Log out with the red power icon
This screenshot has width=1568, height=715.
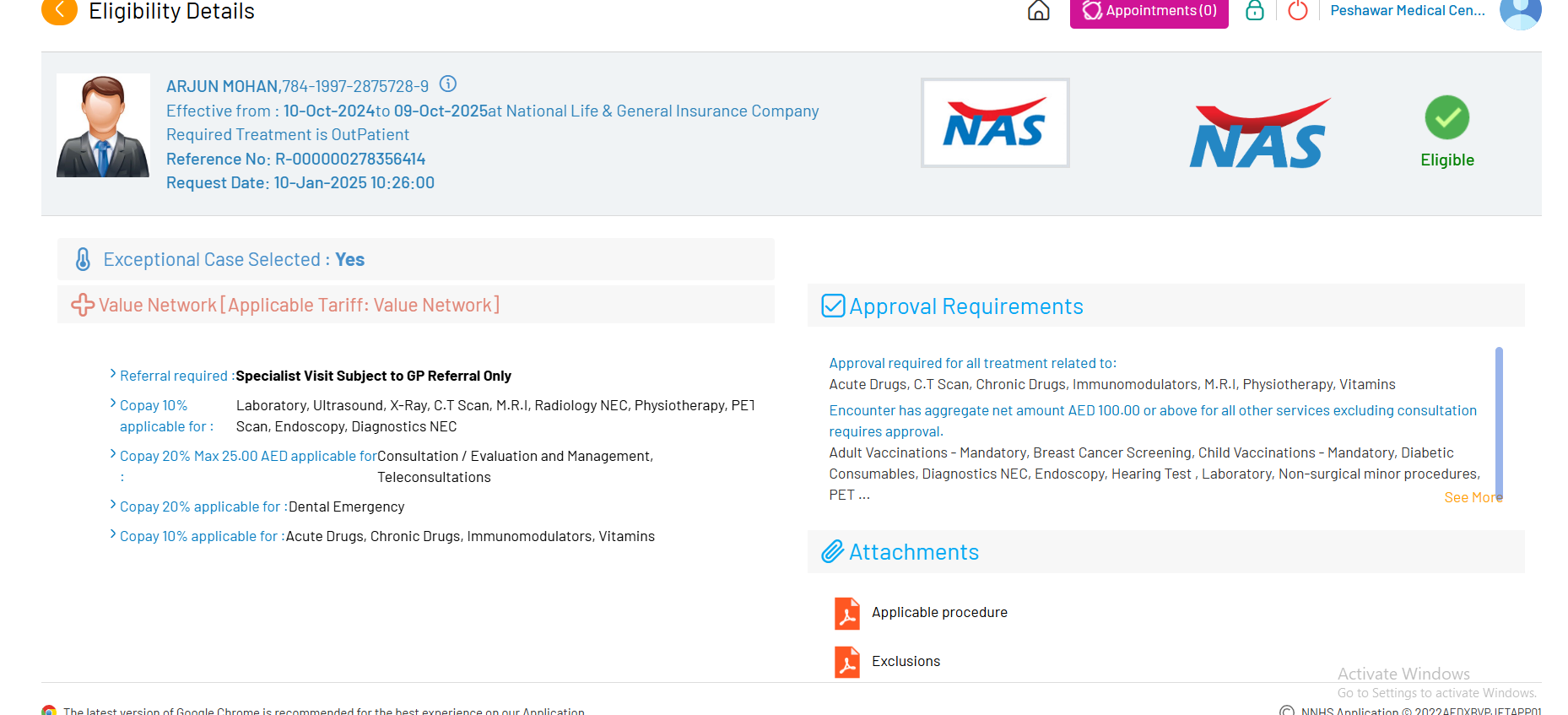coord(1298,10)
